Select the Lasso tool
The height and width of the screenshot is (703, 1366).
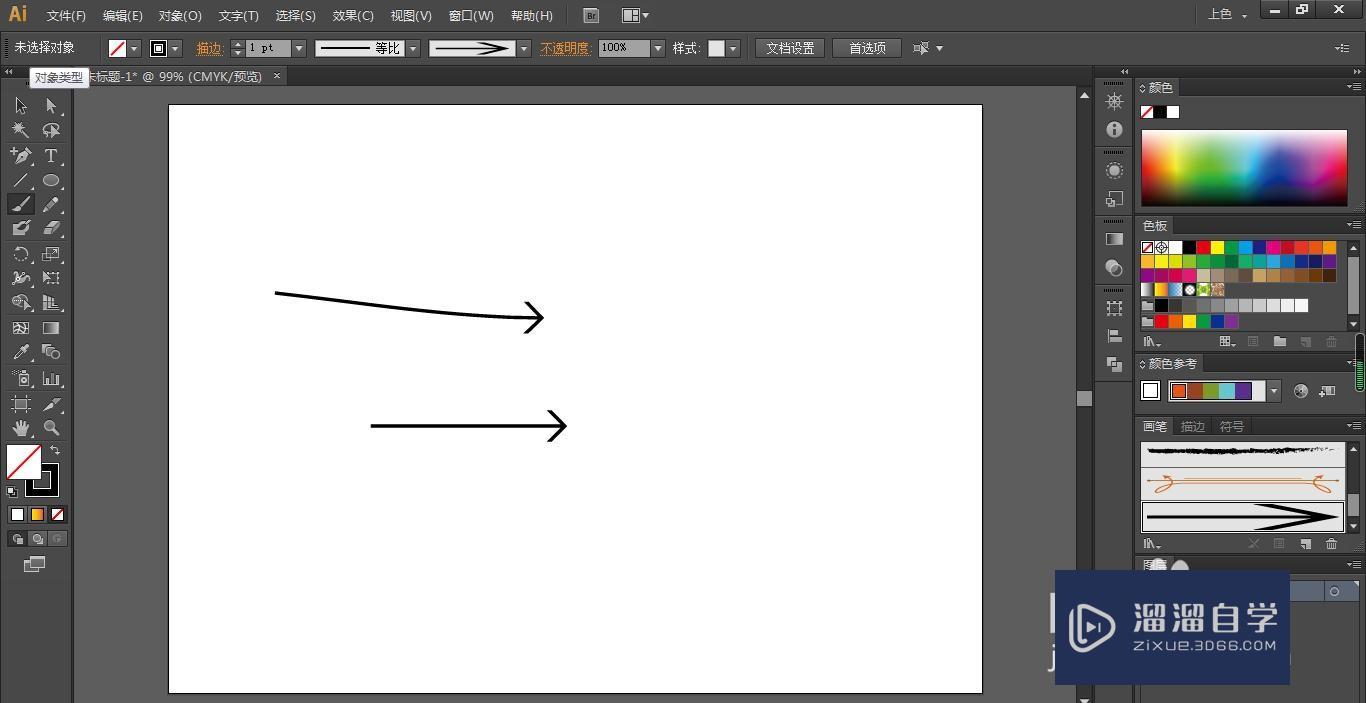(x=51, y=130)
